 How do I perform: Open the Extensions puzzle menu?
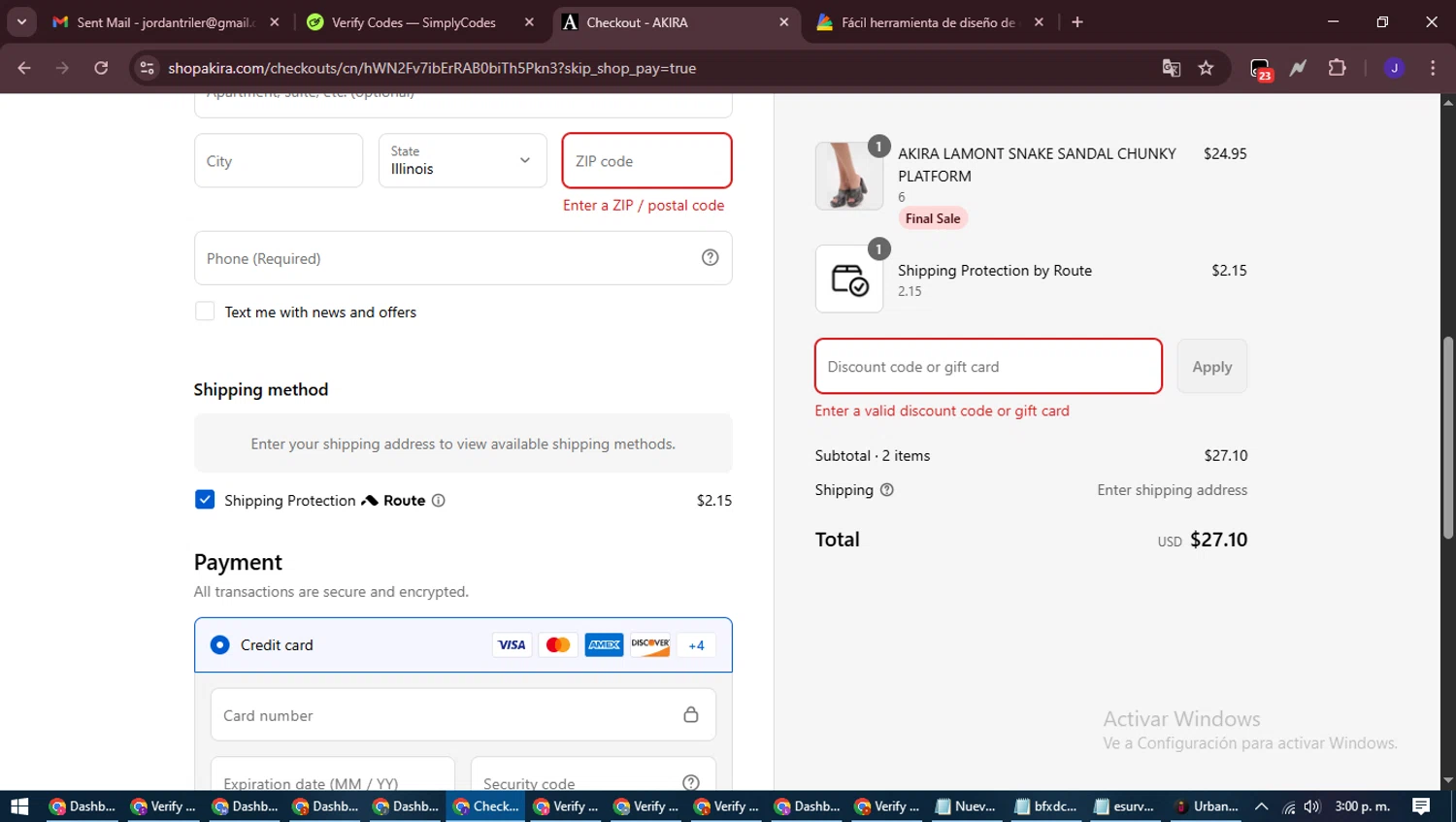click(x=1338, y=68)
